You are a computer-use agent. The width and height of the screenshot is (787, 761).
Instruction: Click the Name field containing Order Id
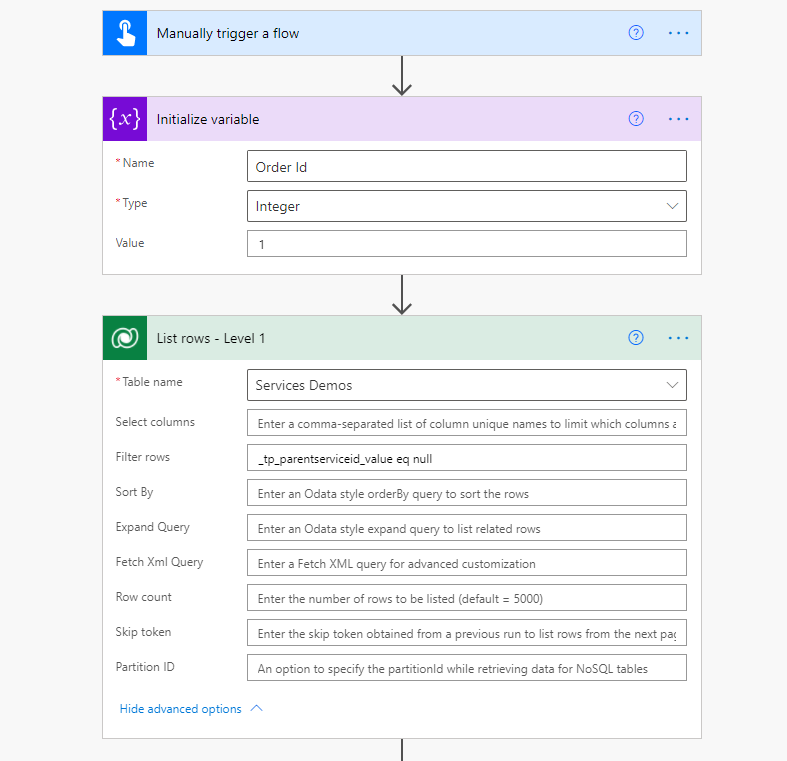466,166
